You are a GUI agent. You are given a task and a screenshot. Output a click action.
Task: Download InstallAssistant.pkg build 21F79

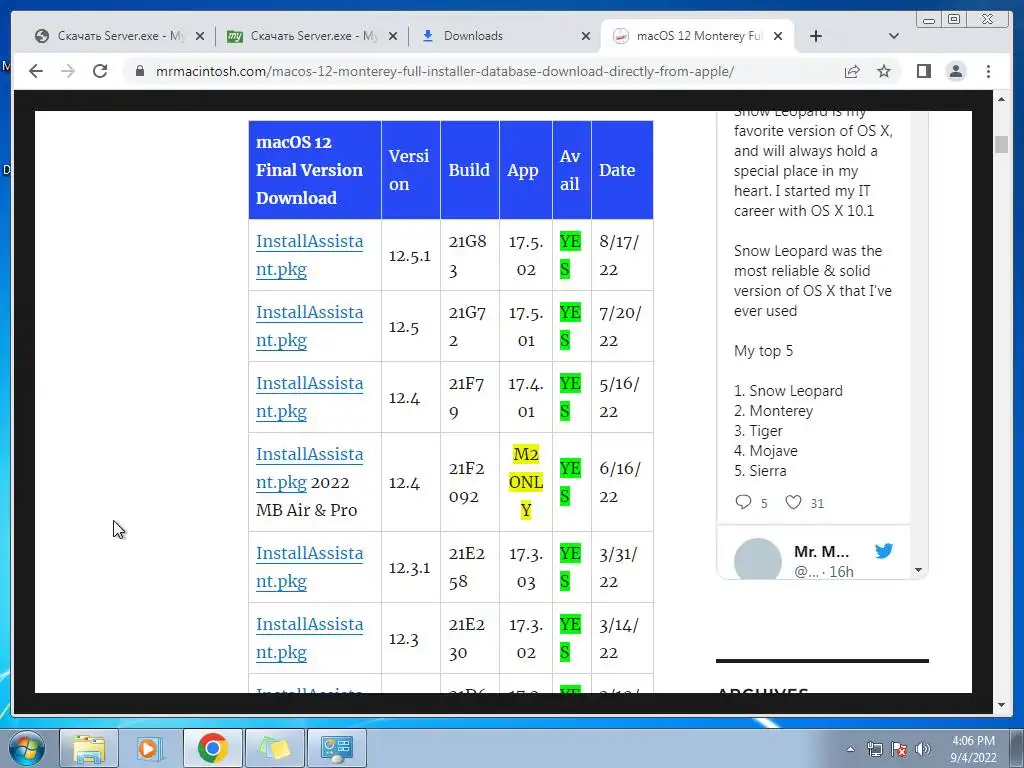(x=309, y=397)
